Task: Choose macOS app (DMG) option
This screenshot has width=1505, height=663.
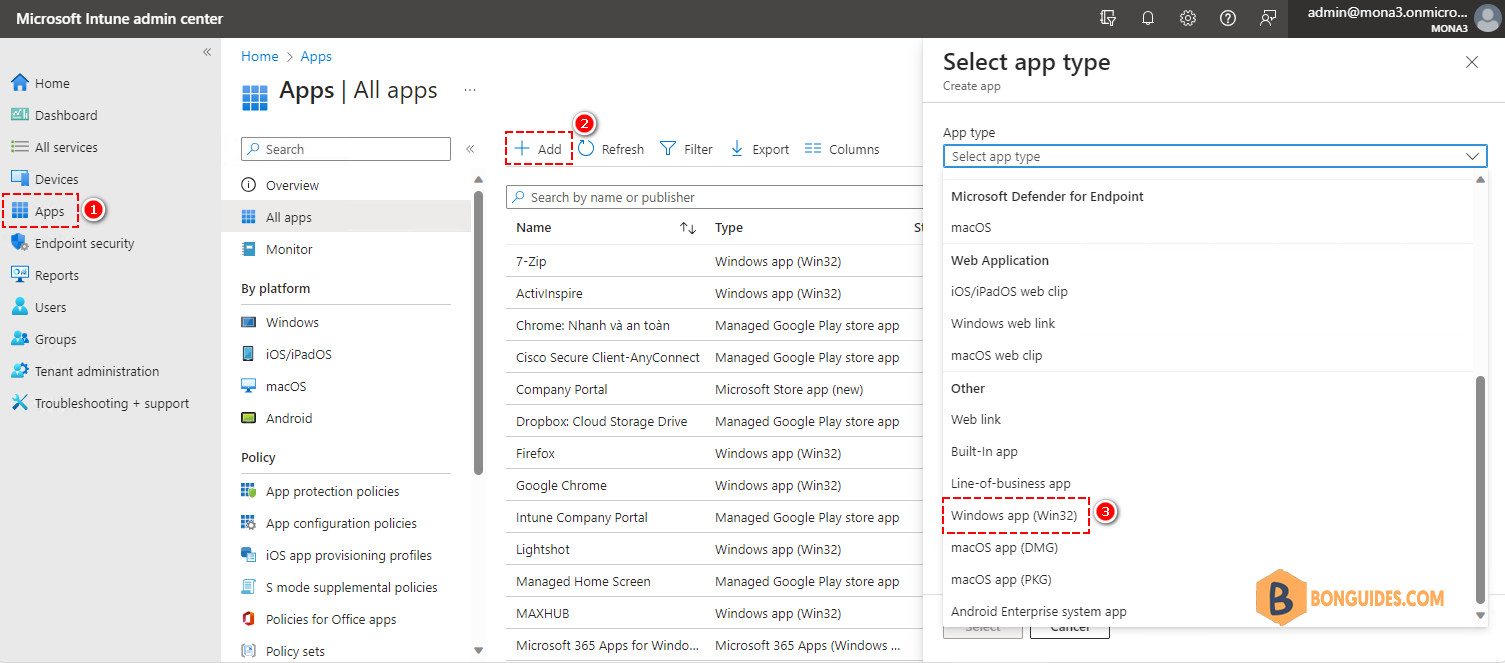Action: click(1004, 547)
